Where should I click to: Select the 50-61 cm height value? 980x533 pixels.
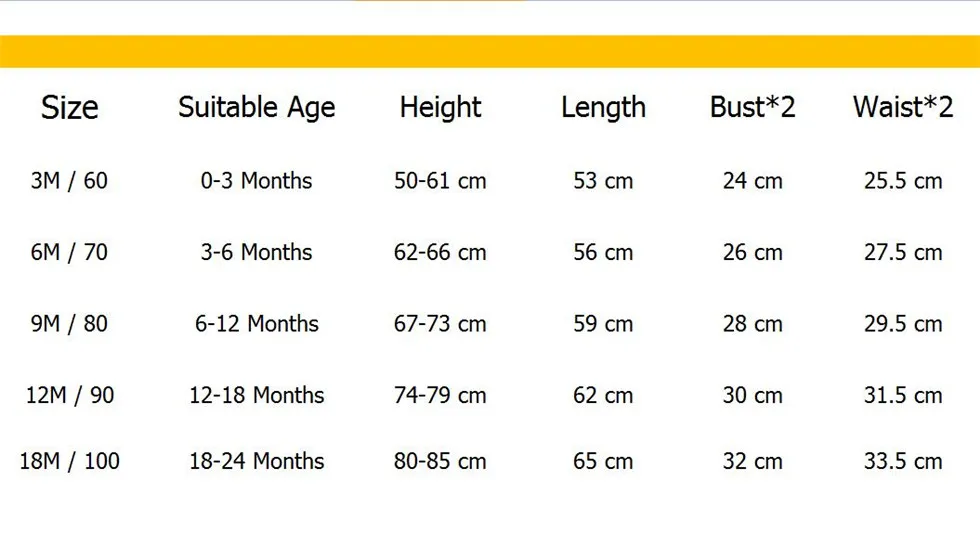coord(440,181)
